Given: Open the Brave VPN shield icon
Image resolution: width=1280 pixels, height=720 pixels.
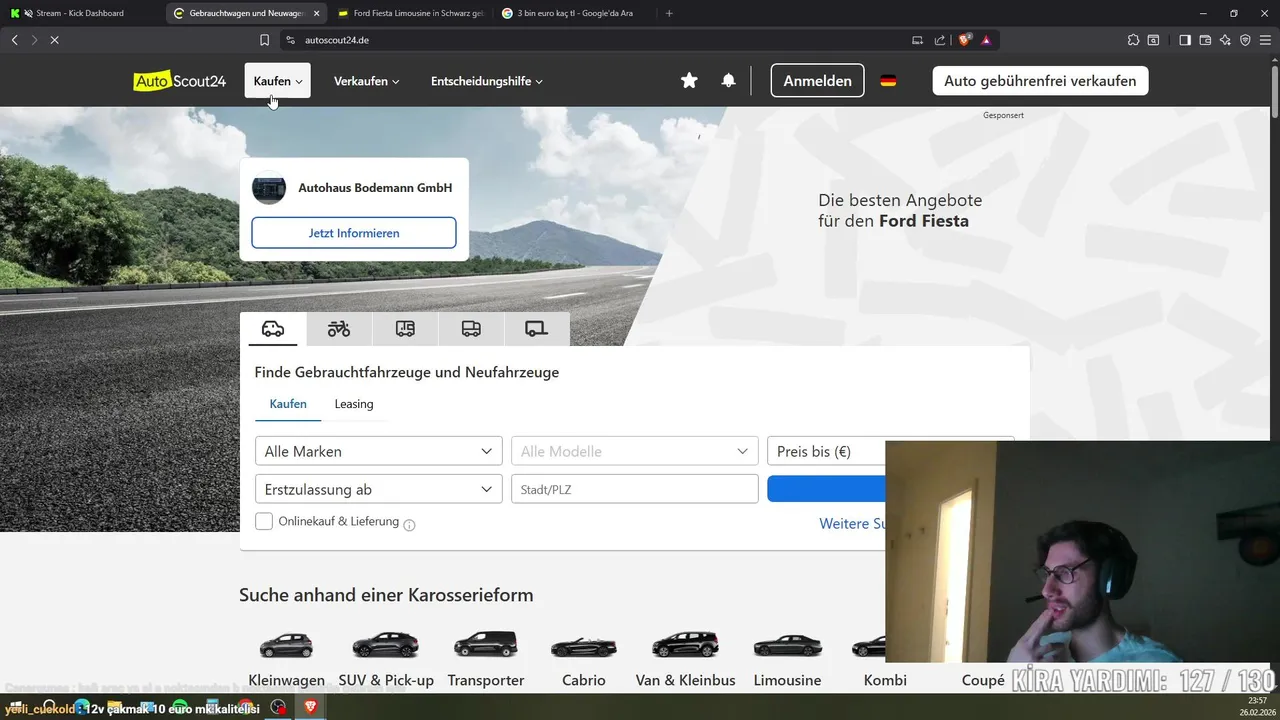Looking at the screenshot, I should [x=1245, y=40].
